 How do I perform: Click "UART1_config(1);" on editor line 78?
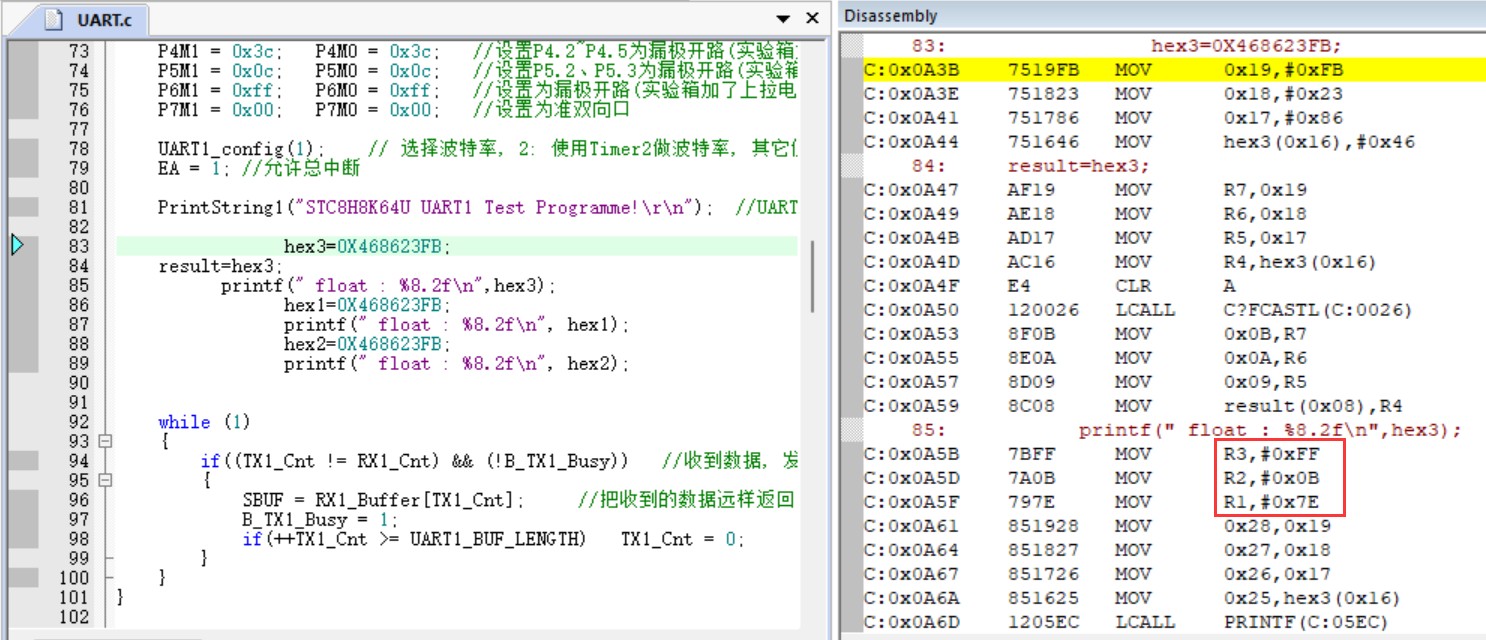pos(242,148)
